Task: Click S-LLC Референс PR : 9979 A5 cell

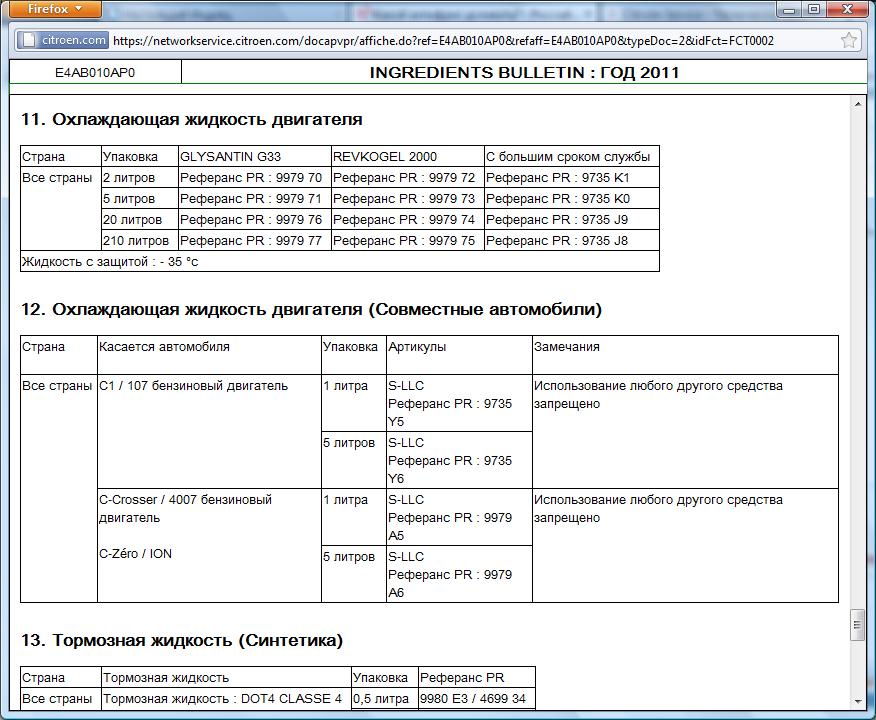Action: (x=459, y=517)
